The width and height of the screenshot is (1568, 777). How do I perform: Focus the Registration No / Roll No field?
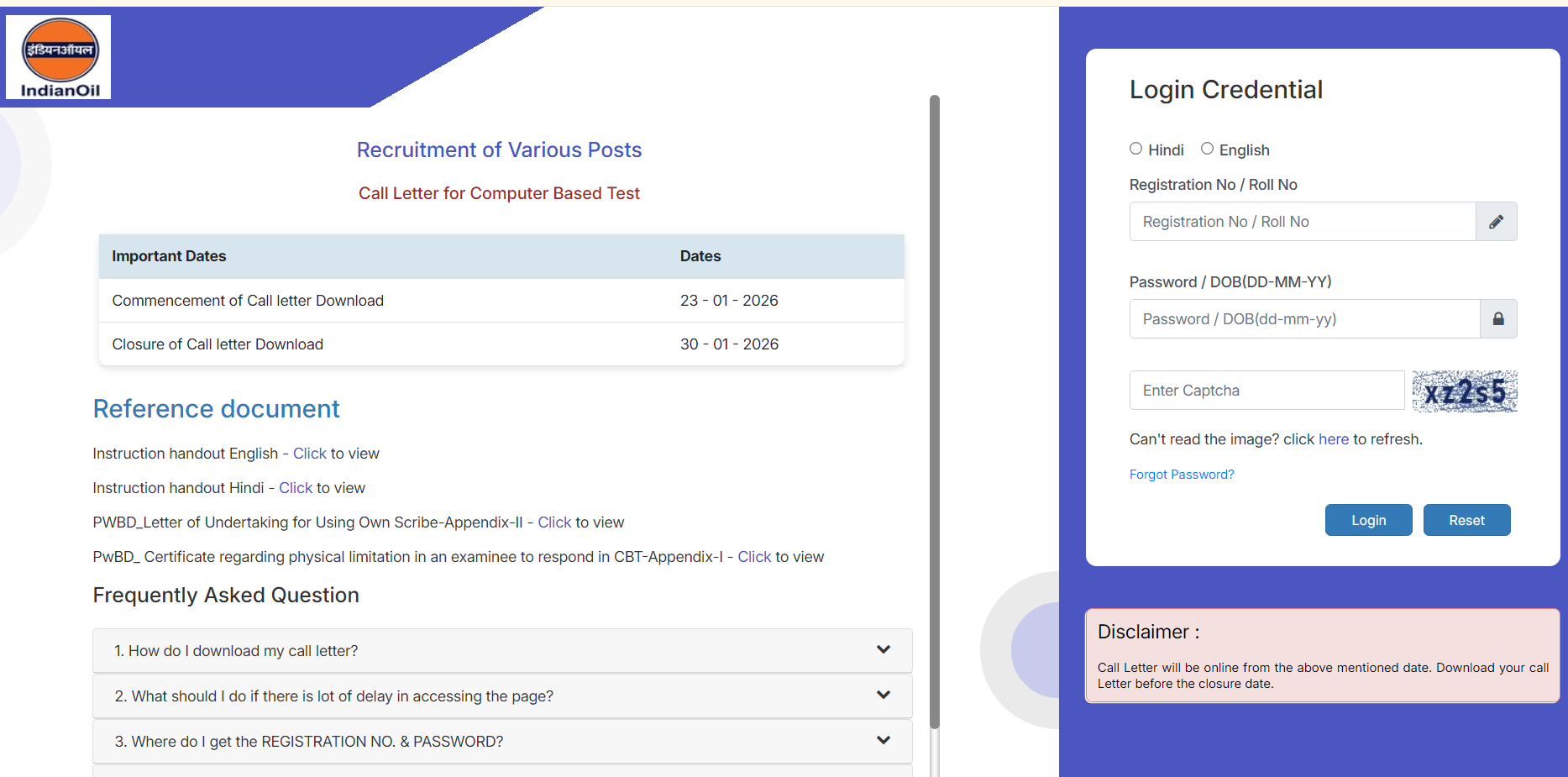(1302, 222)
